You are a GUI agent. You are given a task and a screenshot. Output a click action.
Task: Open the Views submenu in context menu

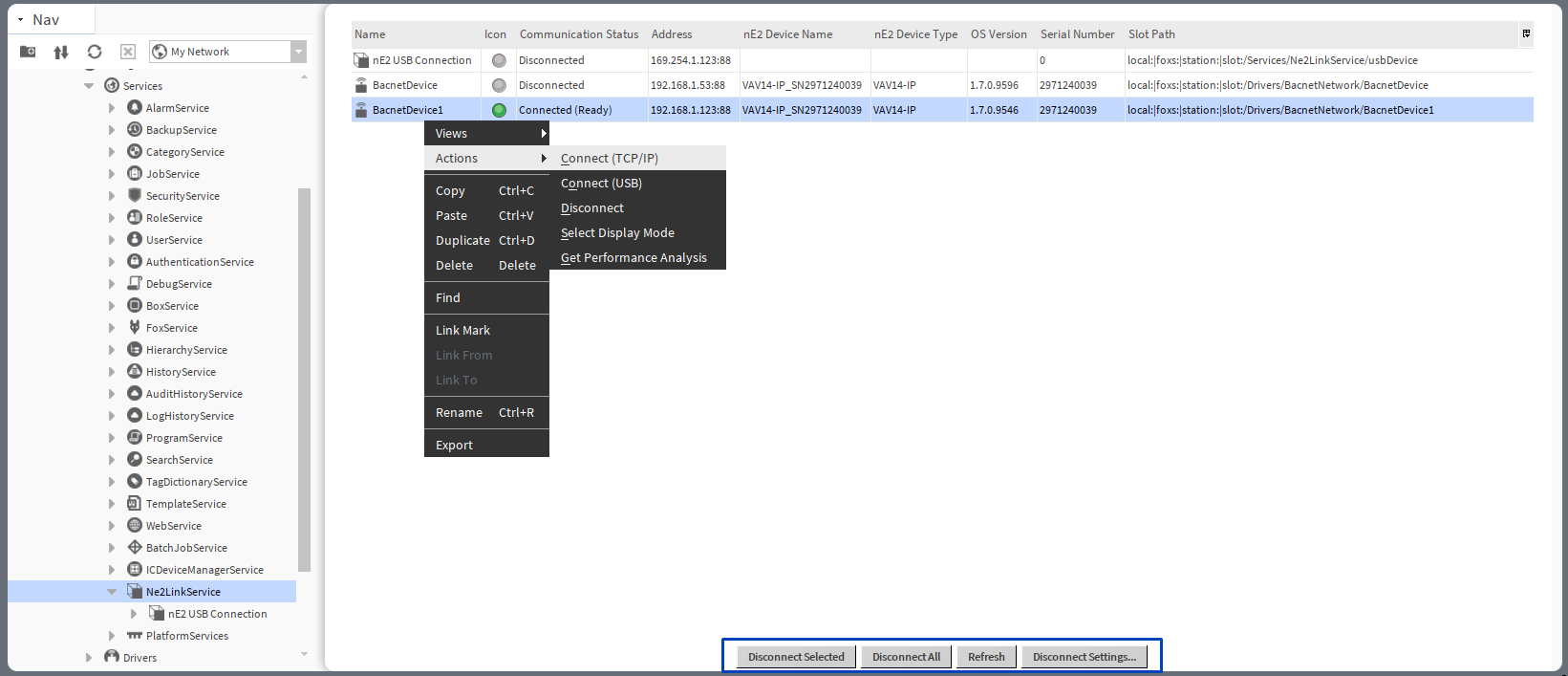(486, 134)
